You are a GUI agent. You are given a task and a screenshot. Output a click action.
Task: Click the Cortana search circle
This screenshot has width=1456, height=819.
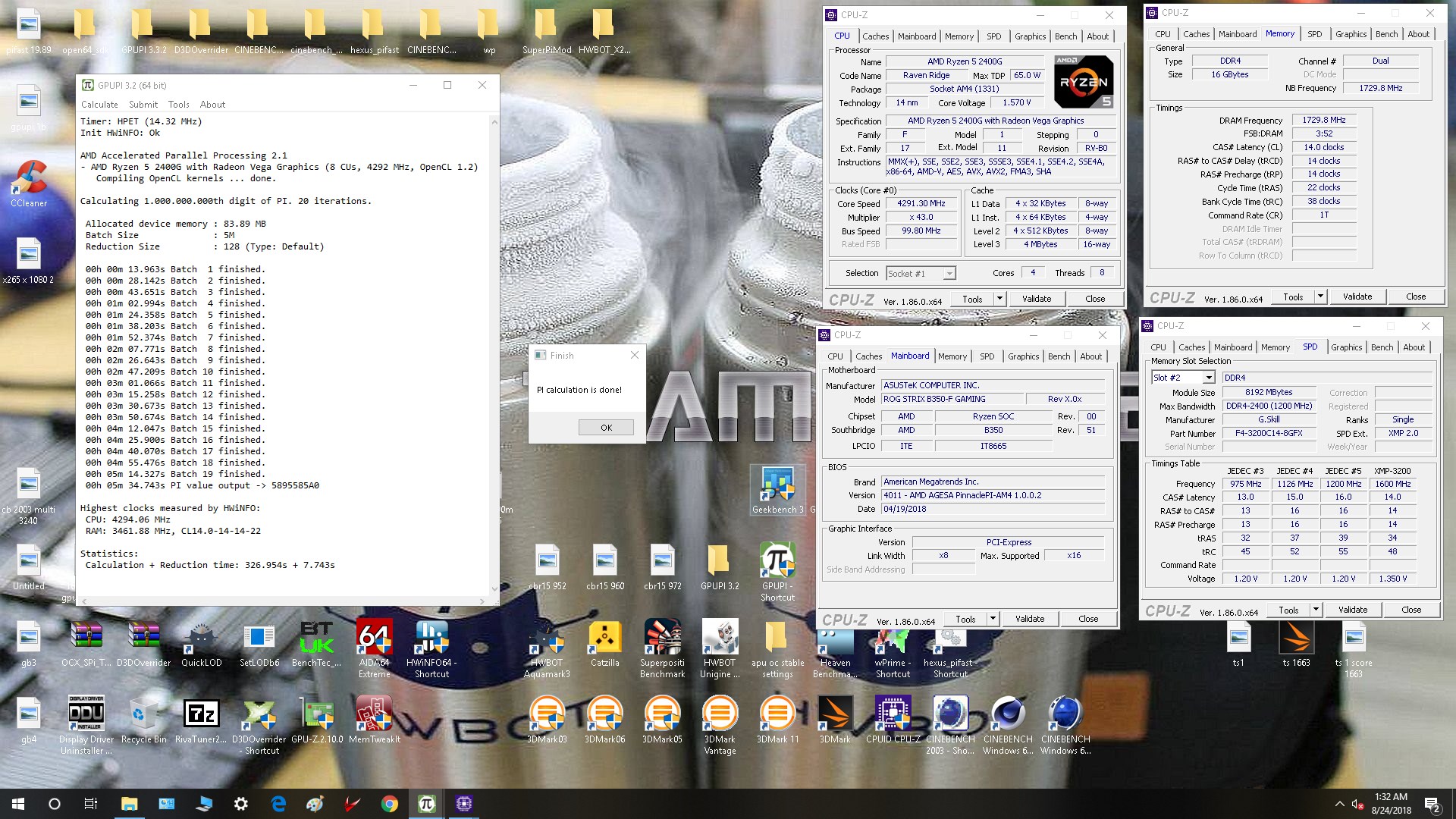55,804
